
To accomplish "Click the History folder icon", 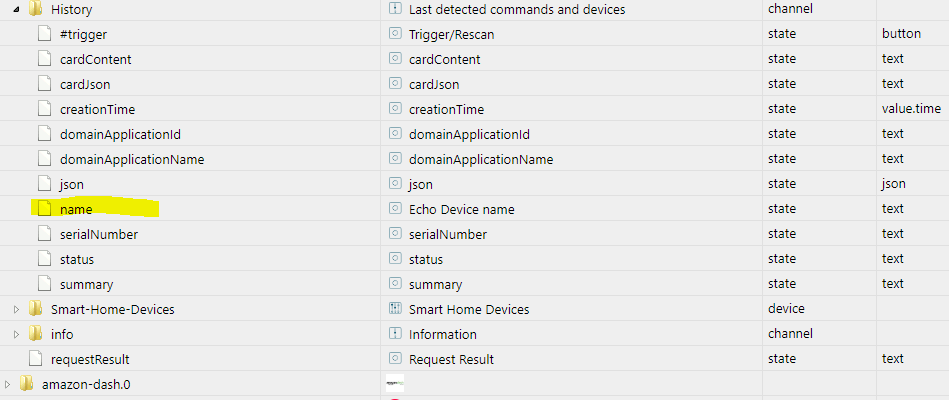I will tap(35, 9).
